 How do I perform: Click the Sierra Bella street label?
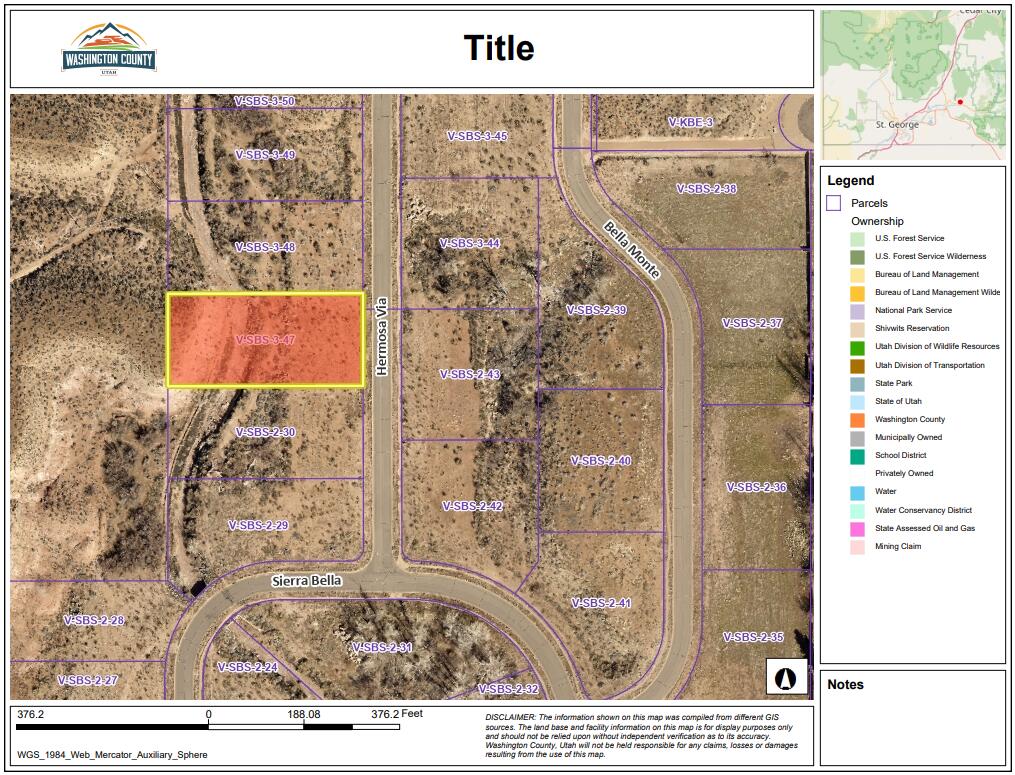coord(307,581)
